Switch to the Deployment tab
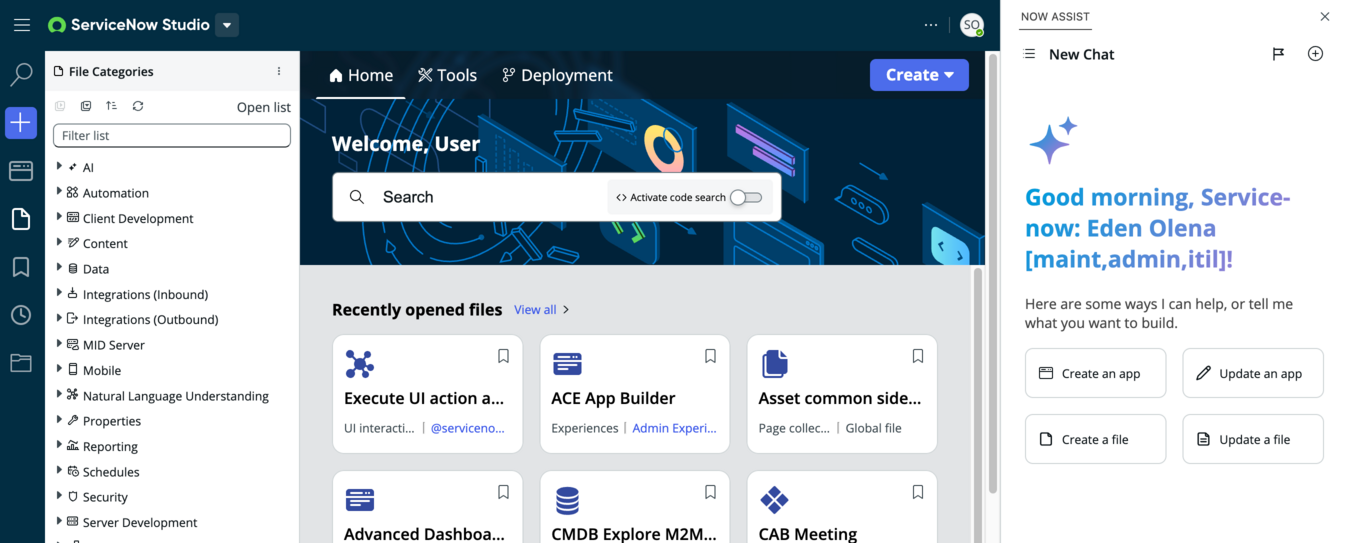This screenshot has width=1347, height=543. pos(557,75)
